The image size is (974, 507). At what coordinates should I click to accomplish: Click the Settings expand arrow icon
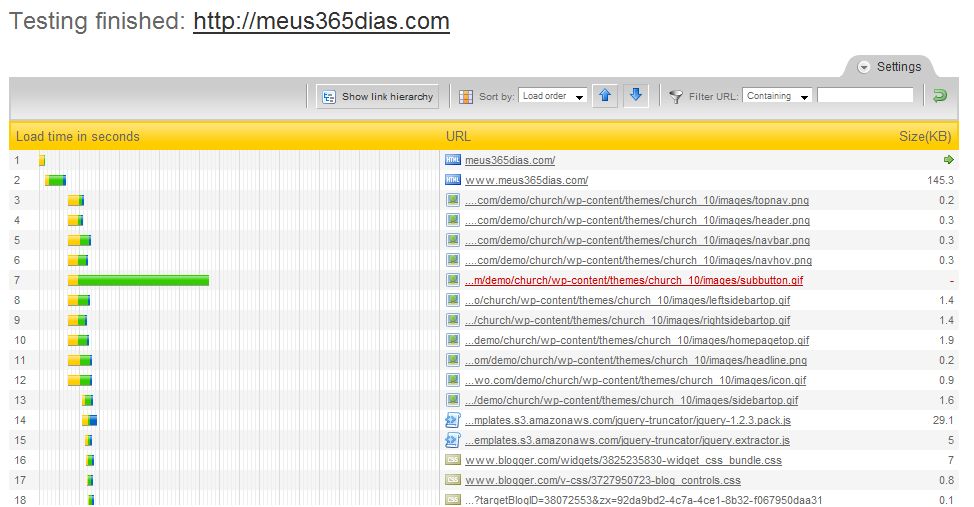pos(863,67)
